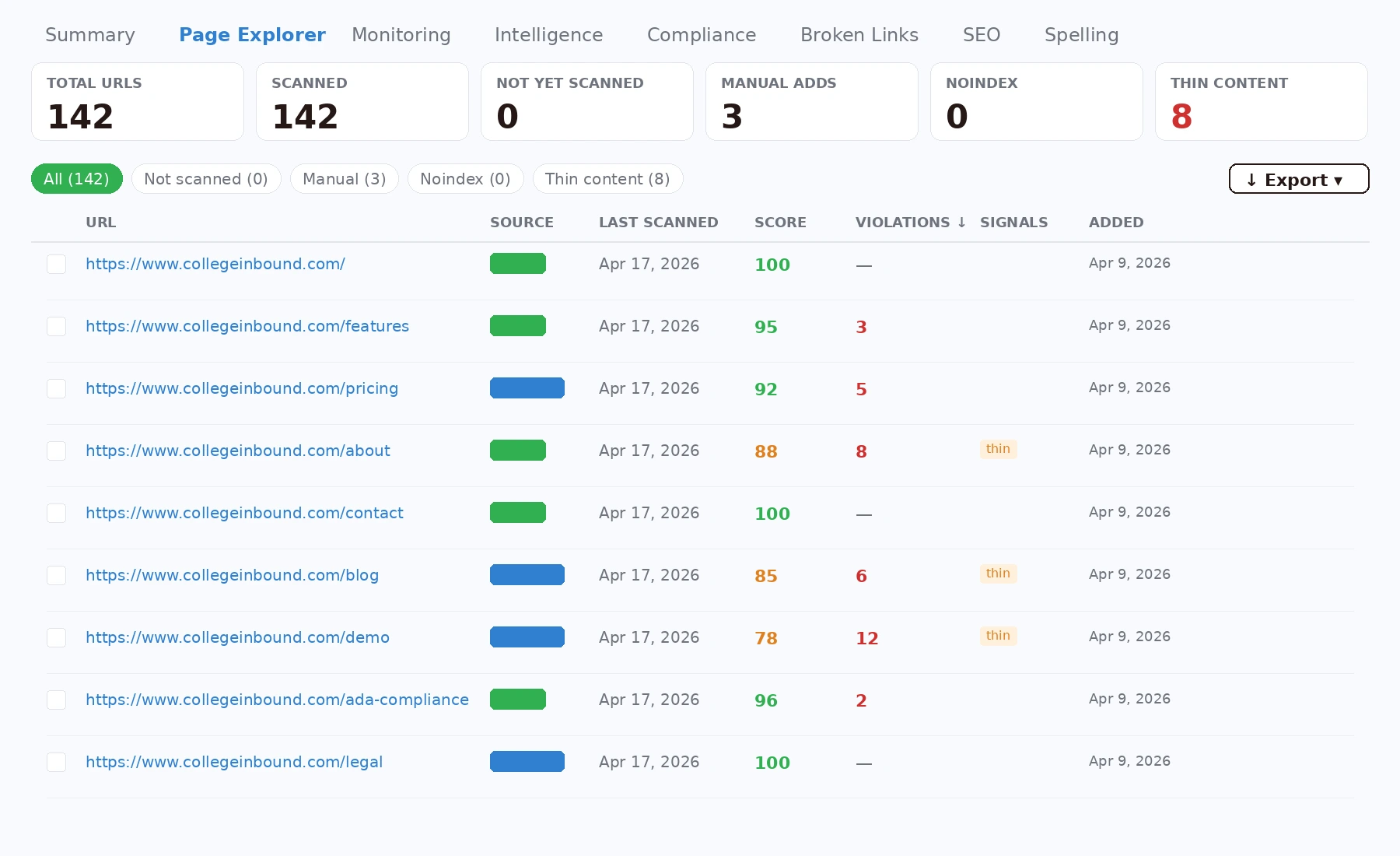Image resolution: width=1400 pixels, height=856 pixels.
Task: Open the Export dropdown
Action: click(1298, 179)
